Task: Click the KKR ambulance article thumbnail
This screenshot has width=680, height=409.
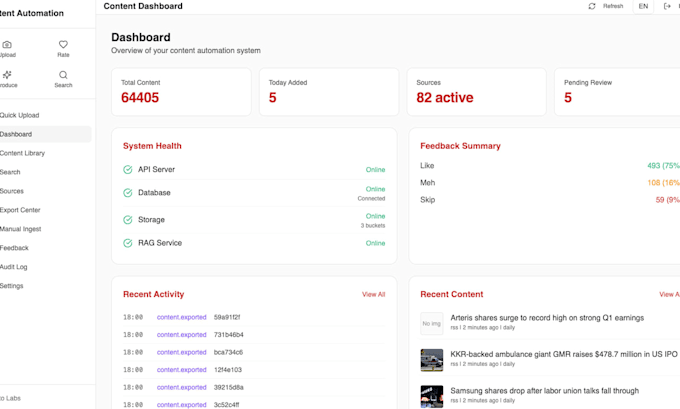Action: pyautogui.click(x=432, y=360)
